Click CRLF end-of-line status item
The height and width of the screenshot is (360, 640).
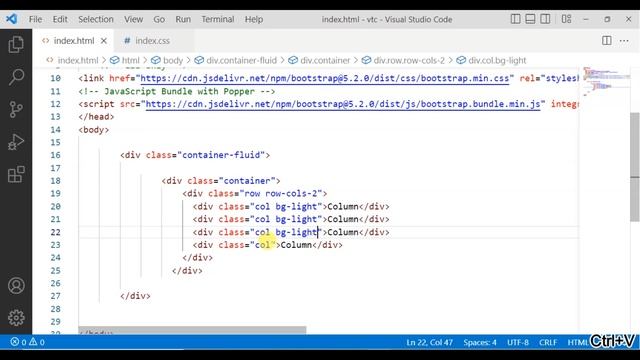click(x=548, y=342)
